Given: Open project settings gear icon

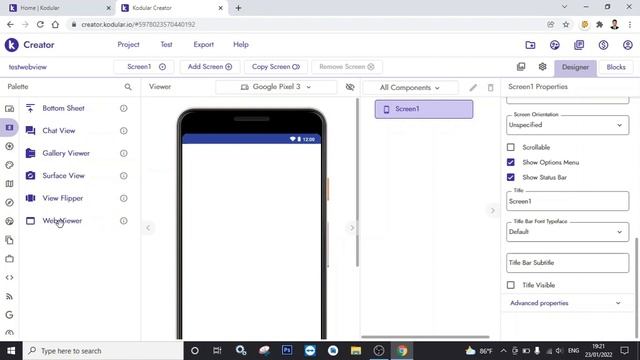Looking at the screenshot, I should 542,67.
